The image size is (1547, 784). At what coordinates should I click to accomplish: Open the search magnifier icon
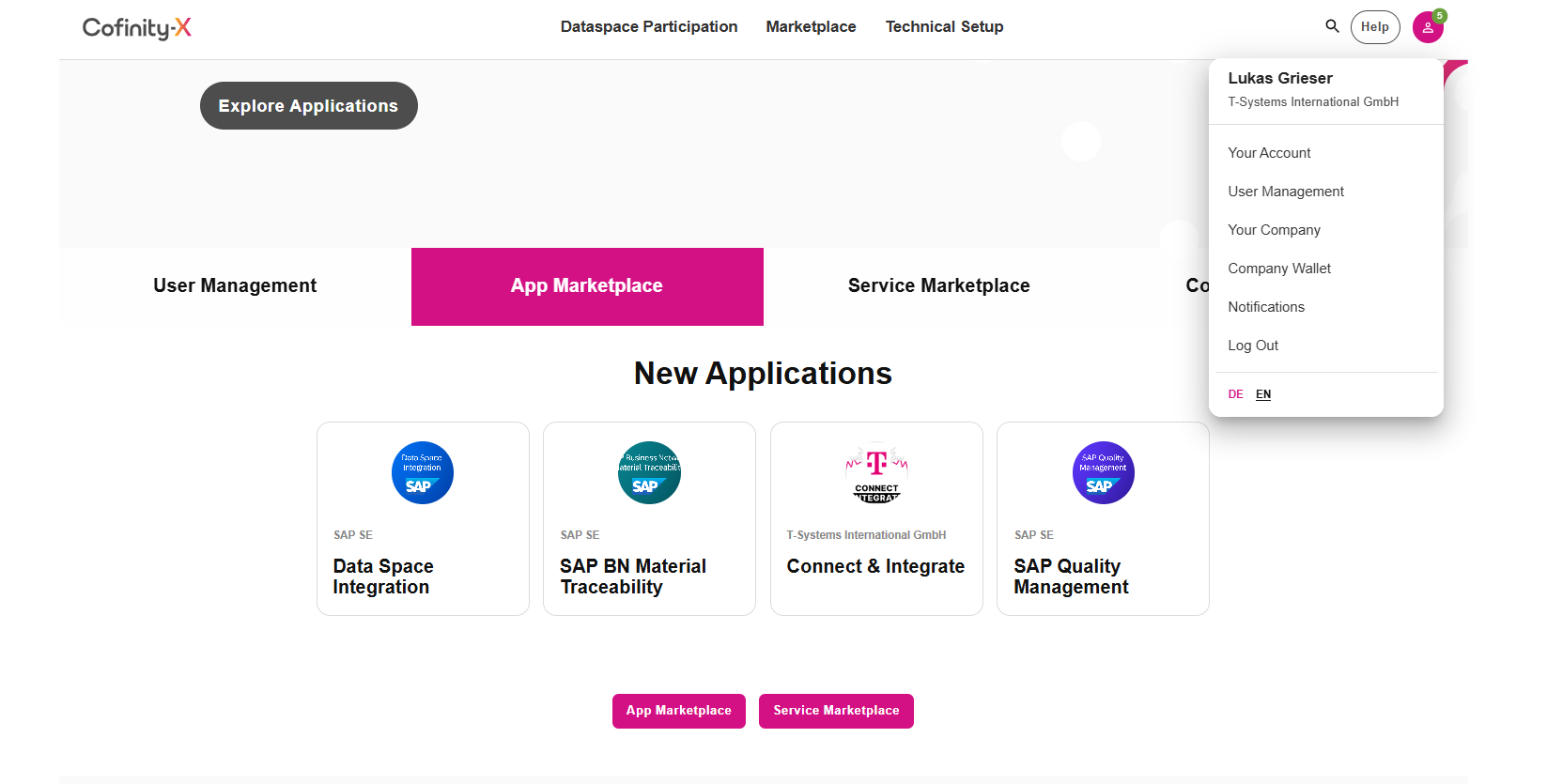point(1332,26)
